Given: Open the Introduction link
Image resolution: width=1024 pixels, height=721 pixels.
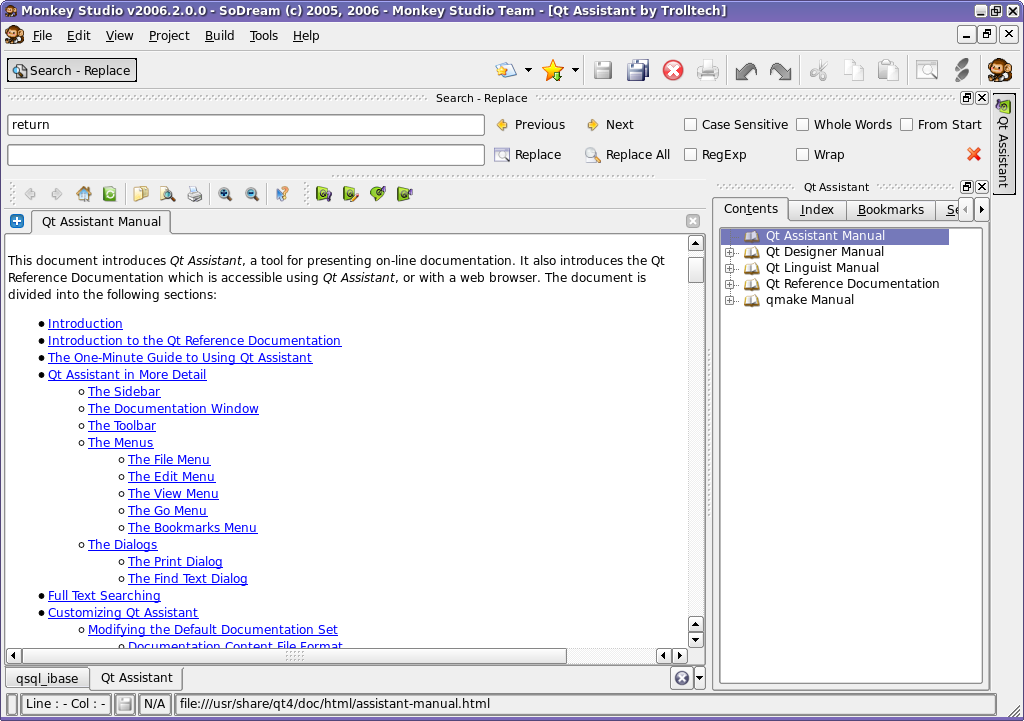Looking at the screenshot, I should click(x=85, y=323).
